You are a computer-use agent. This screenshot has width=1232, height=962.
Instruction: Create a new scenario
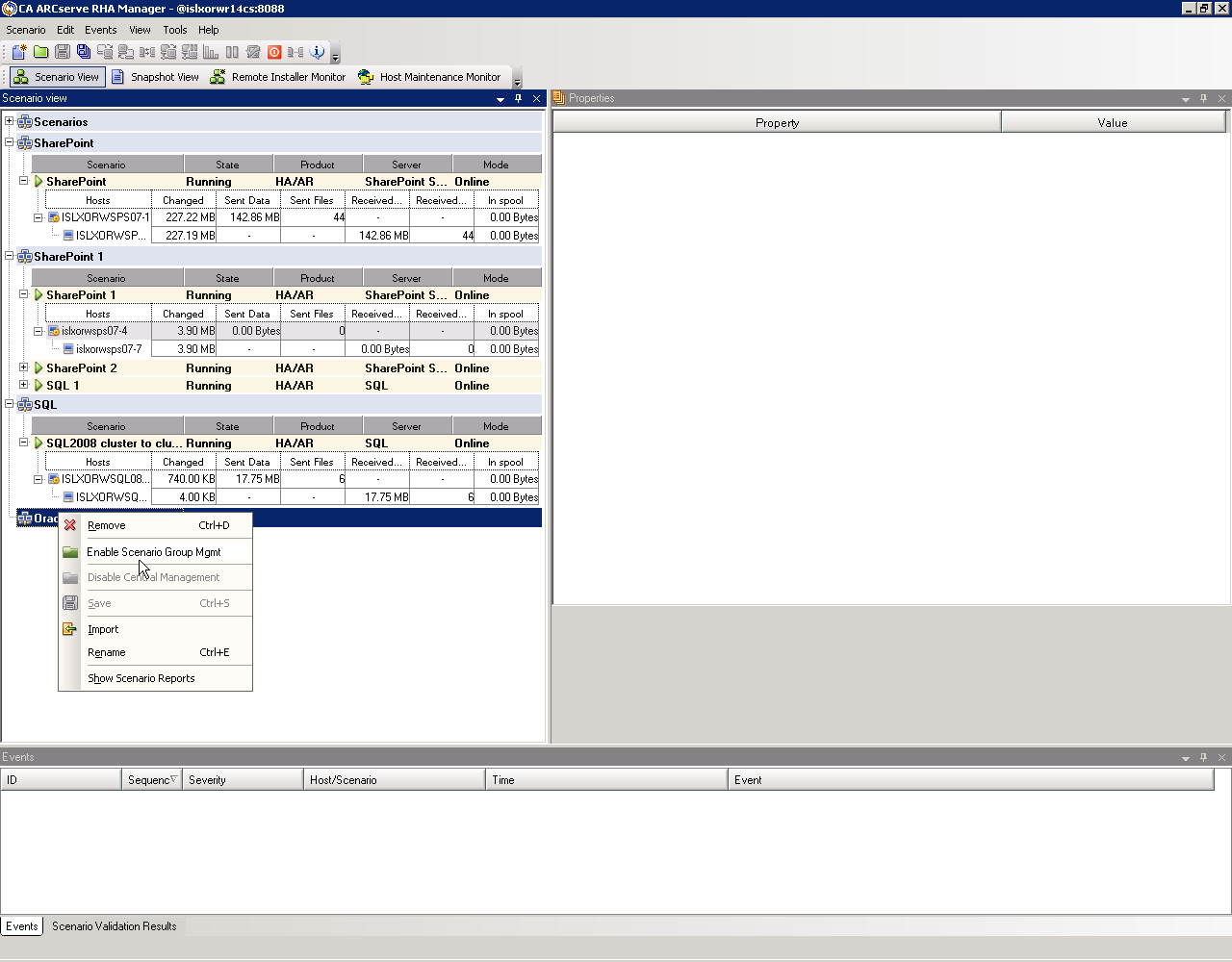[x=19, y=52]
